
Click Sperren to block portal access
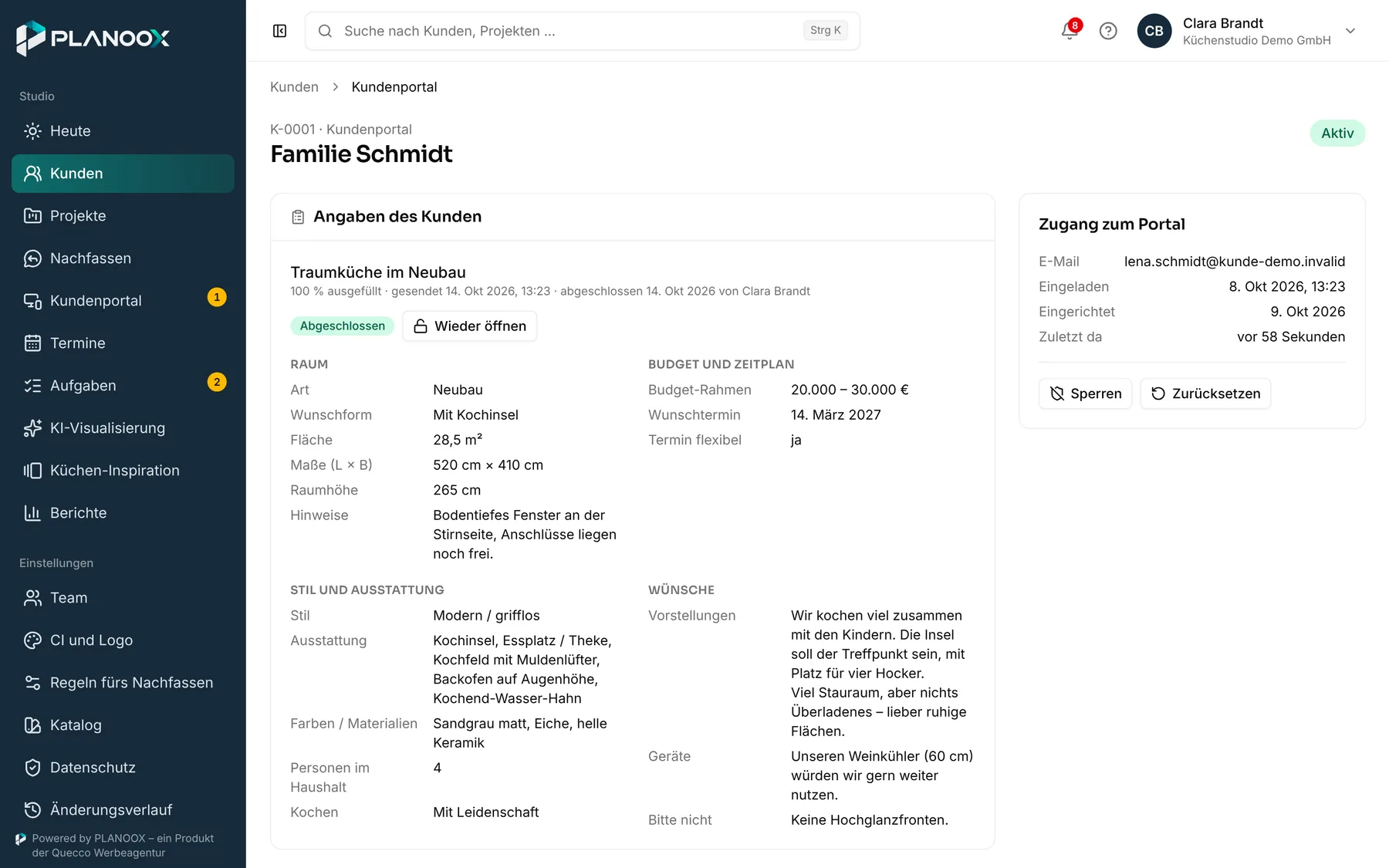pos(1085,393)
